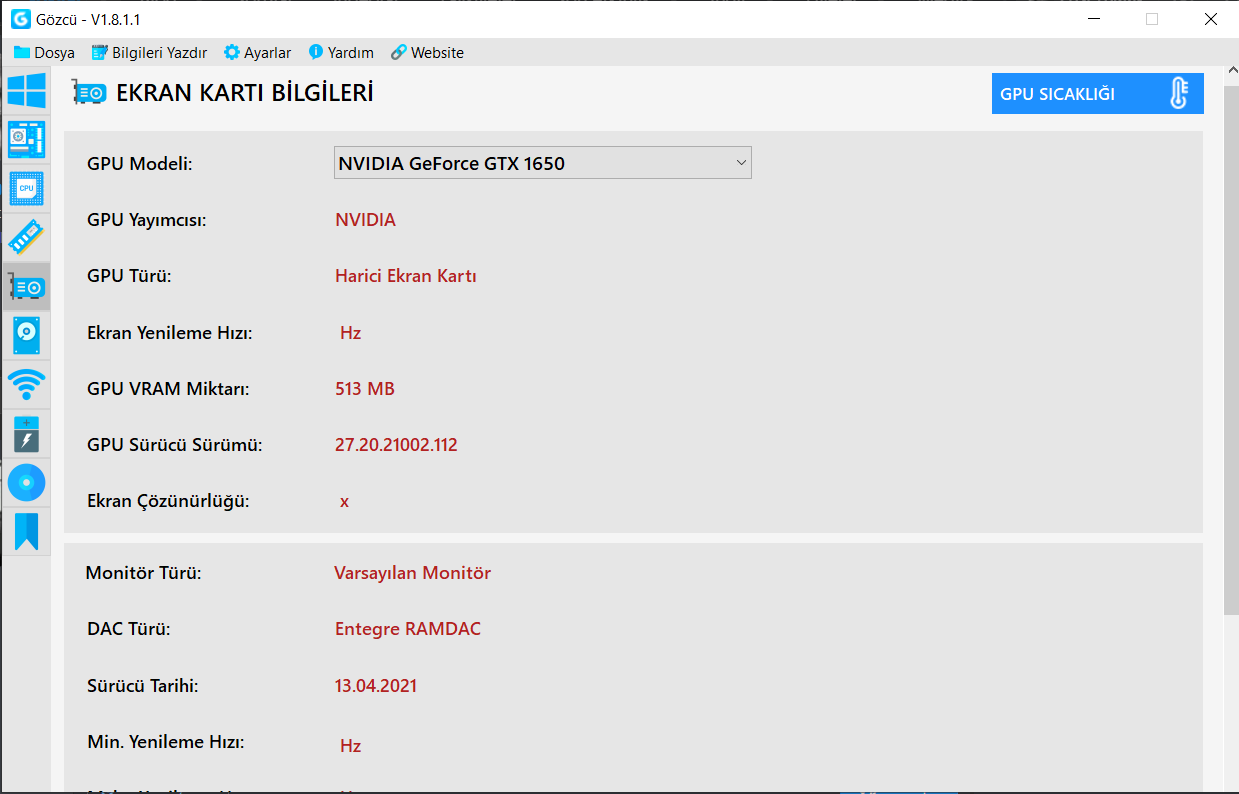Open the Ayarlar menu
This screenshot has width=1239, height=794.
[258, 52]
